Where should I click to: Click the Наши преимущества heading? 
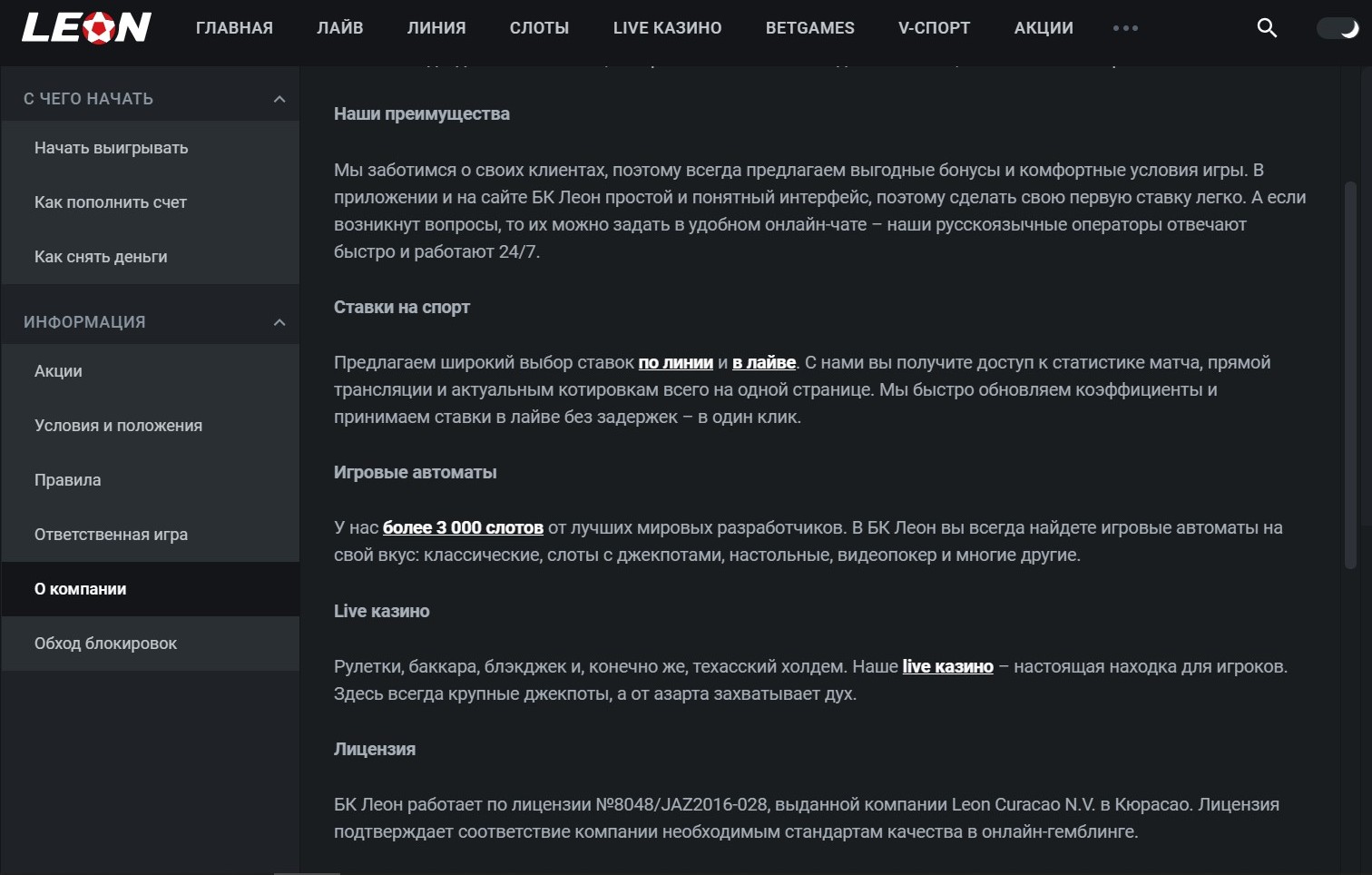point(422,114)
